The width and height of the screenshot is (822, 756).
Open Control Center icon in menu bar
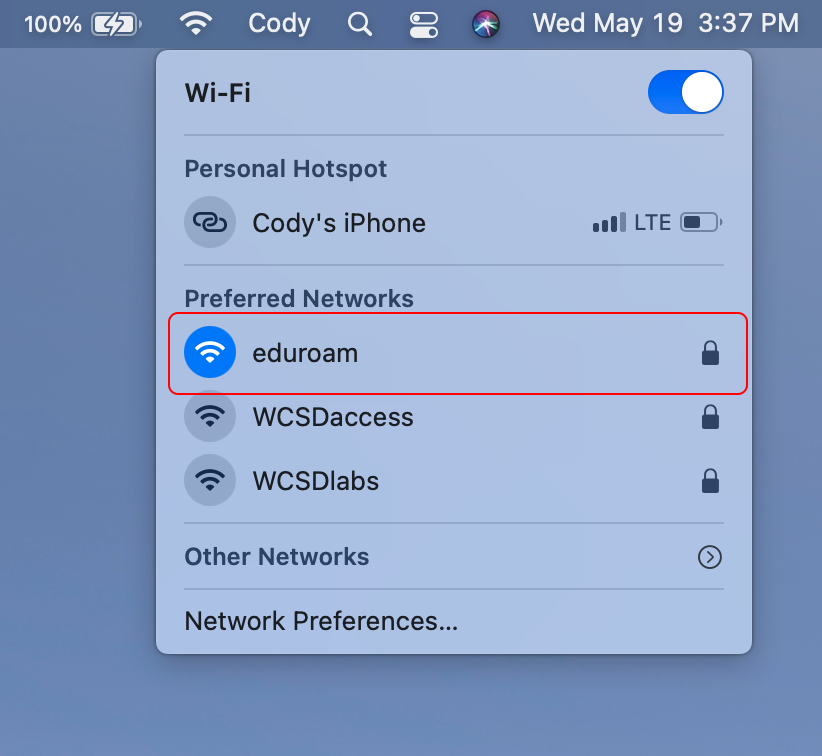pos(424,25)
